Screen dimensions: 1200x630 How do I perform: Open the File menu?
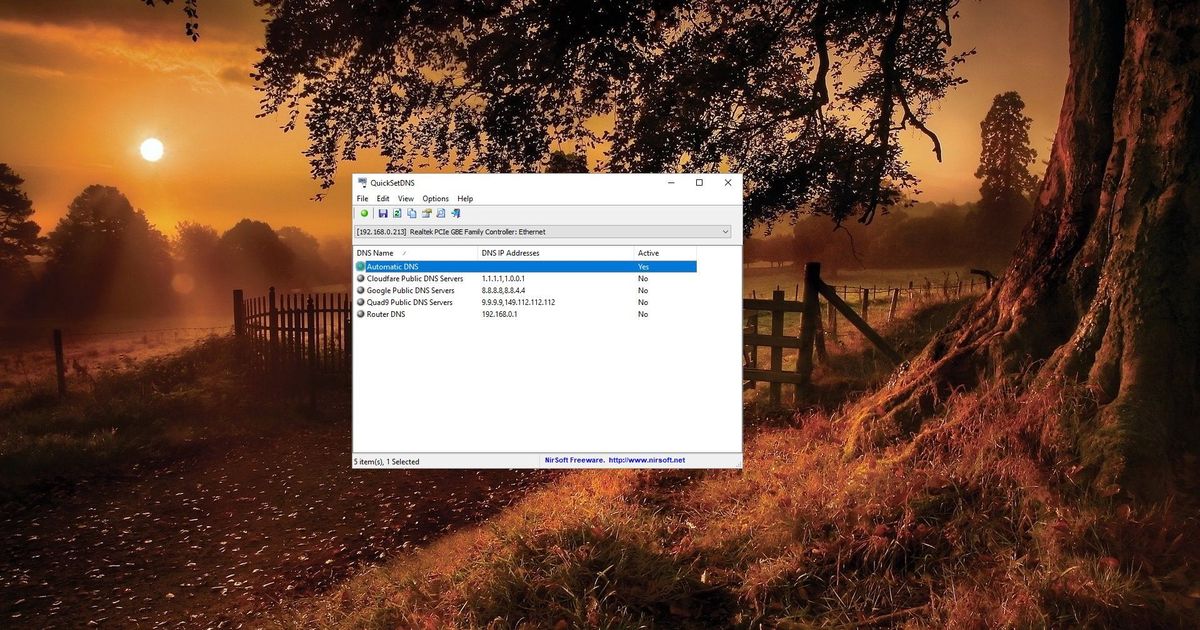pyautogui.click(x=362, y=198)
